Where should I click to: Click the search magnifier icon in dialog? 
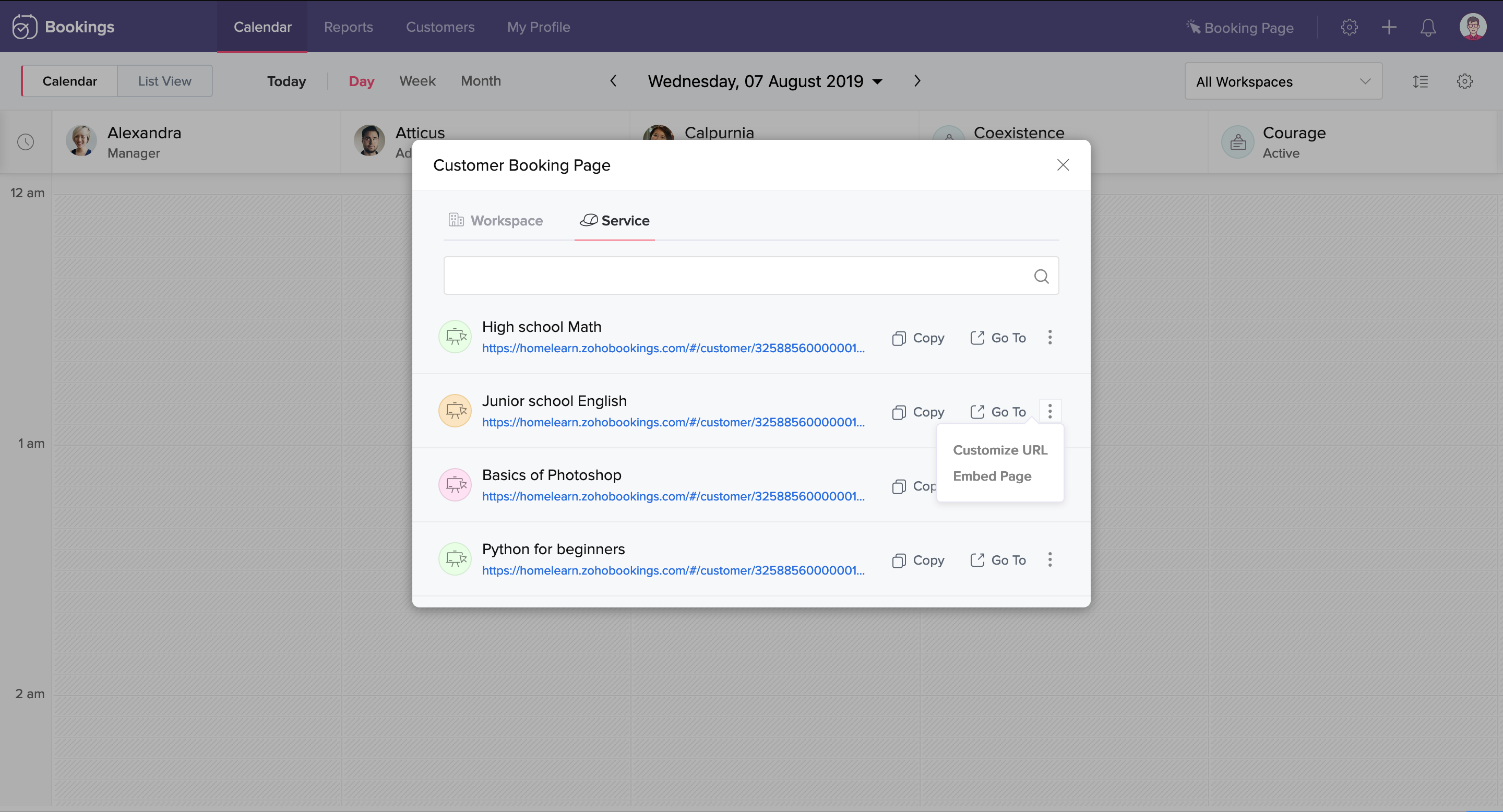point(1041,276)
